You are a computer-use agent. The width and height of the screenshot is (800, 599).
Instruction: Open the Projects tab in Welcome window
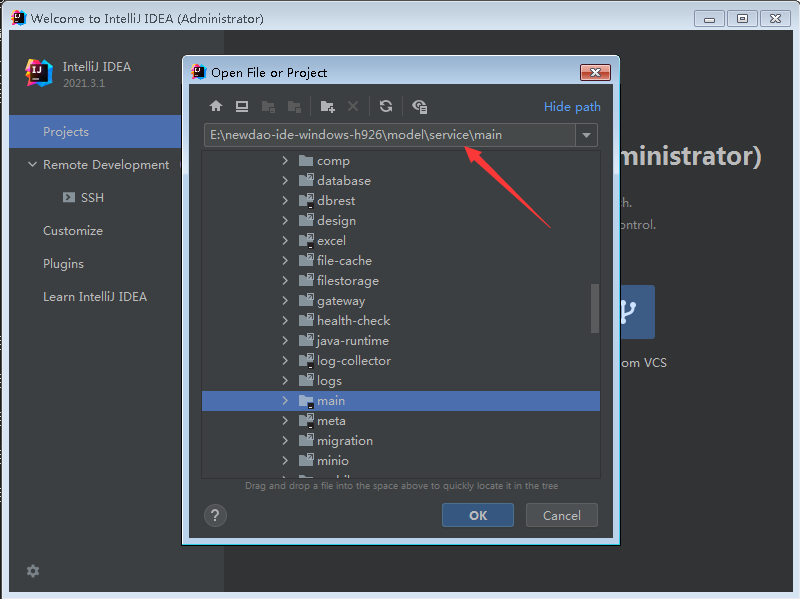click(95, 132)
